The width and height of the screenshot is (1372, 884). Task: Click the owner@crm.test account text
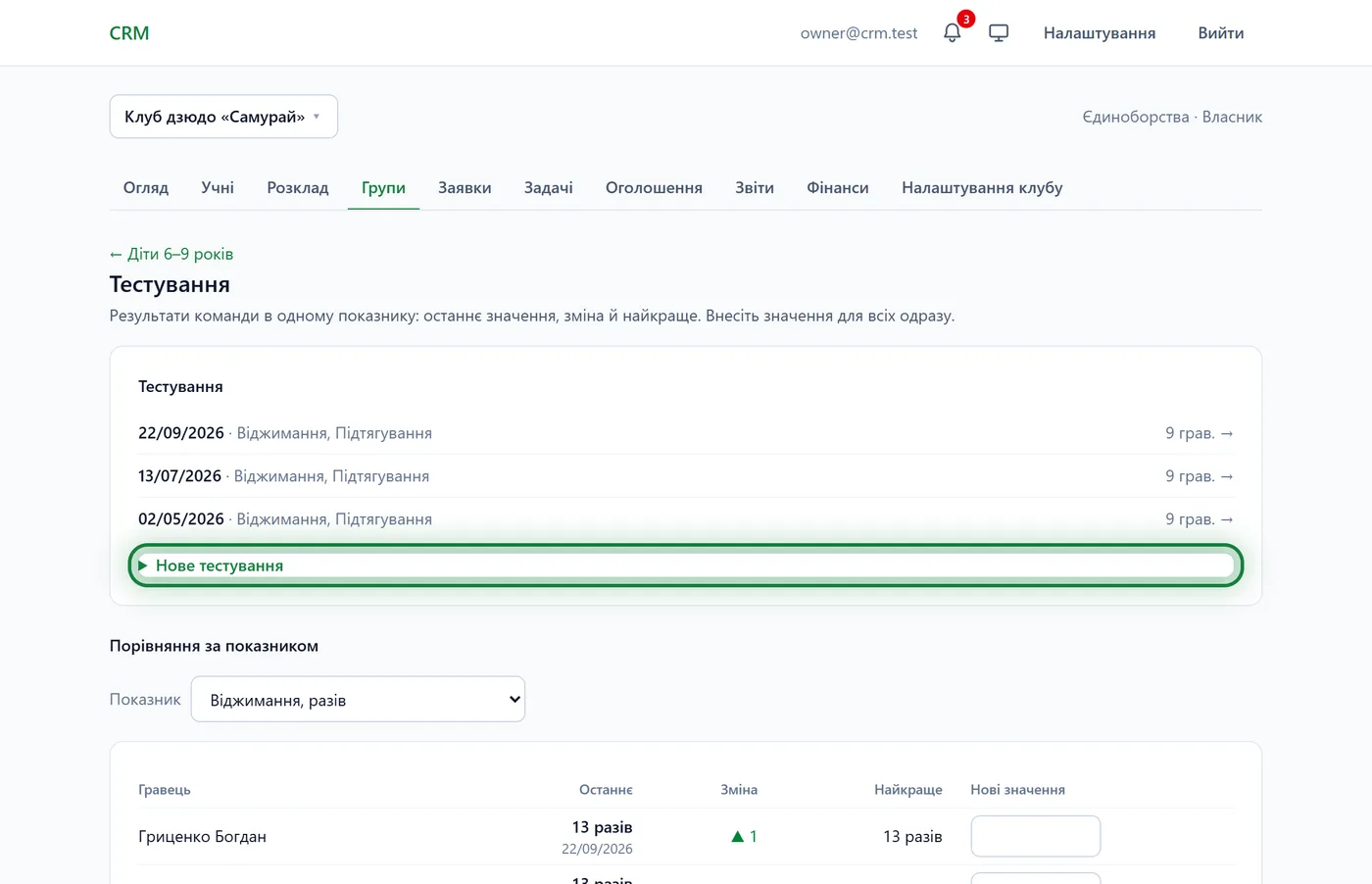tap(858, 33)
